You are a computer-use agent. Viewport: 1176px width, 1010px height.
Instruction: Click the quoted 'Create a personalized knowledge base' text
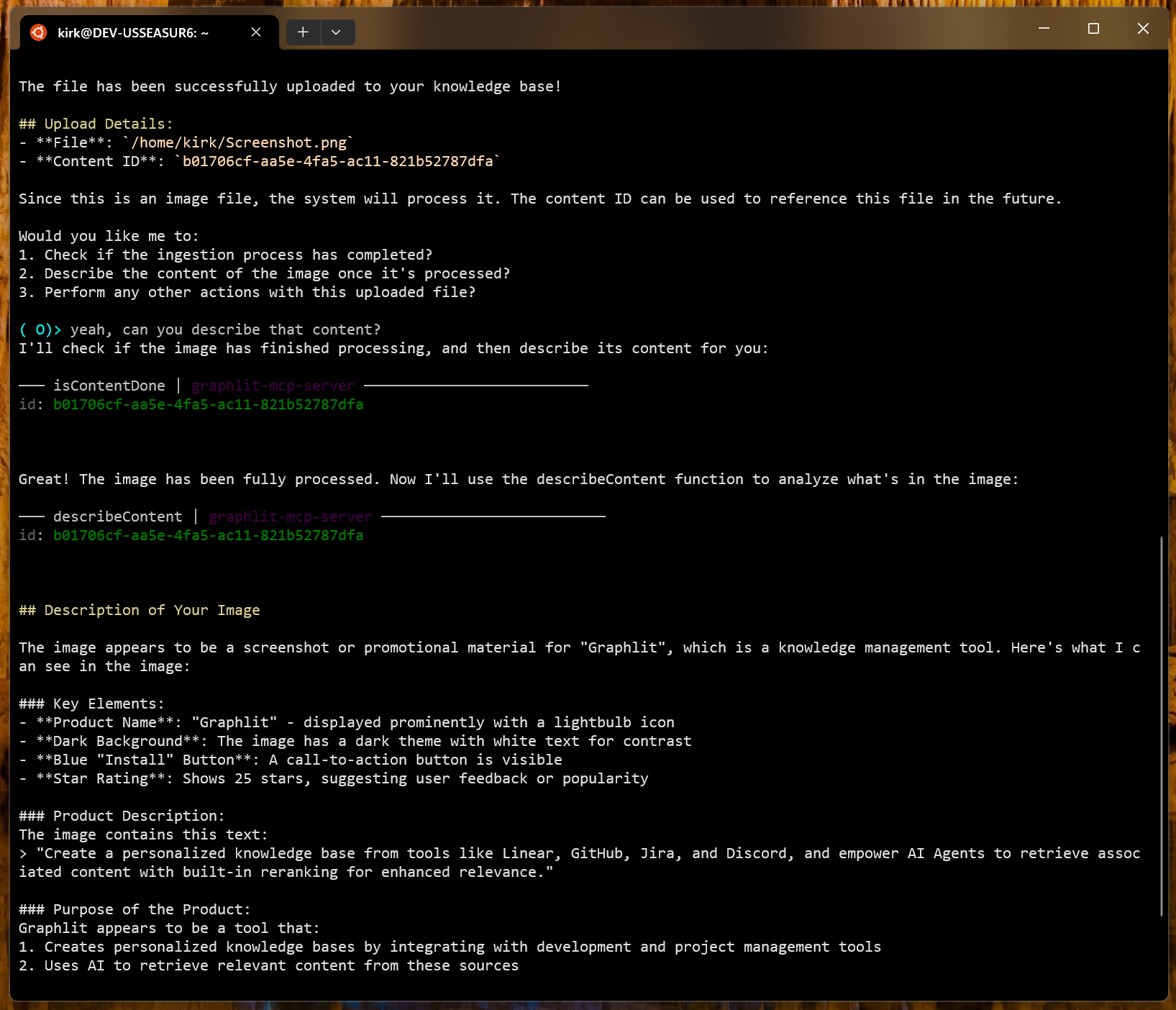pos(580,863)
